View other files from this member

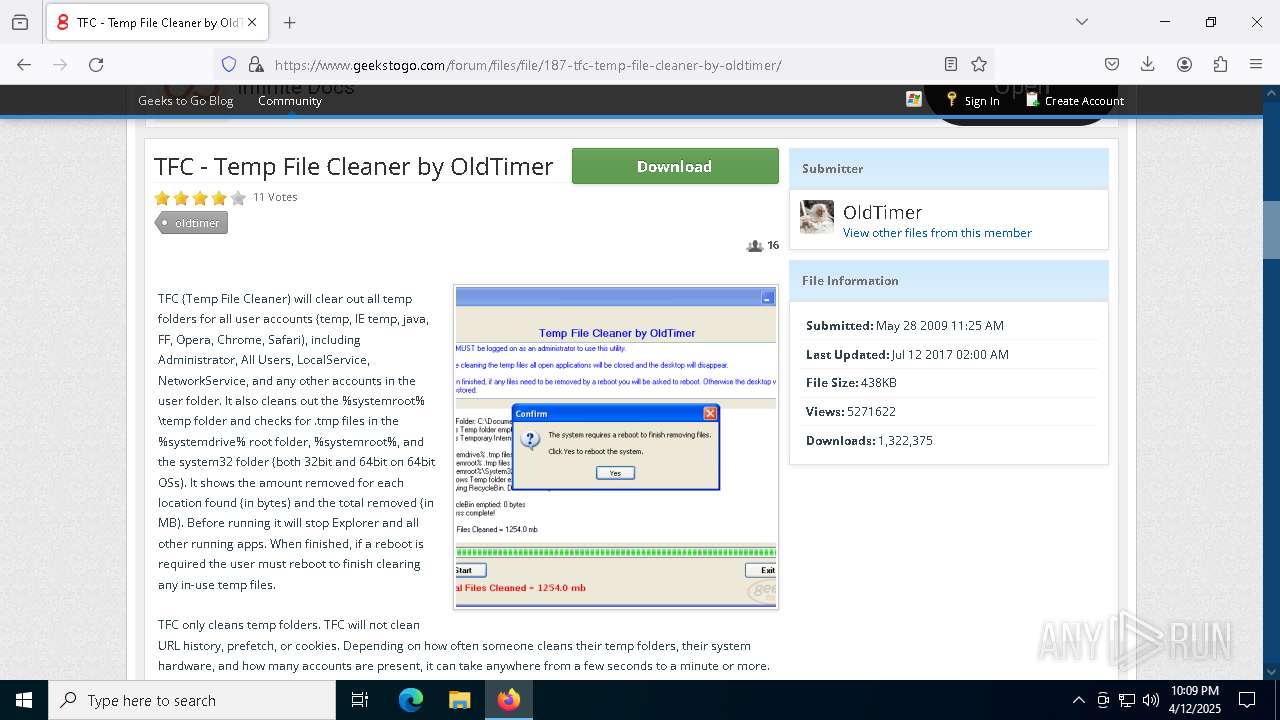pyautogui.click(x=937, y=233)
